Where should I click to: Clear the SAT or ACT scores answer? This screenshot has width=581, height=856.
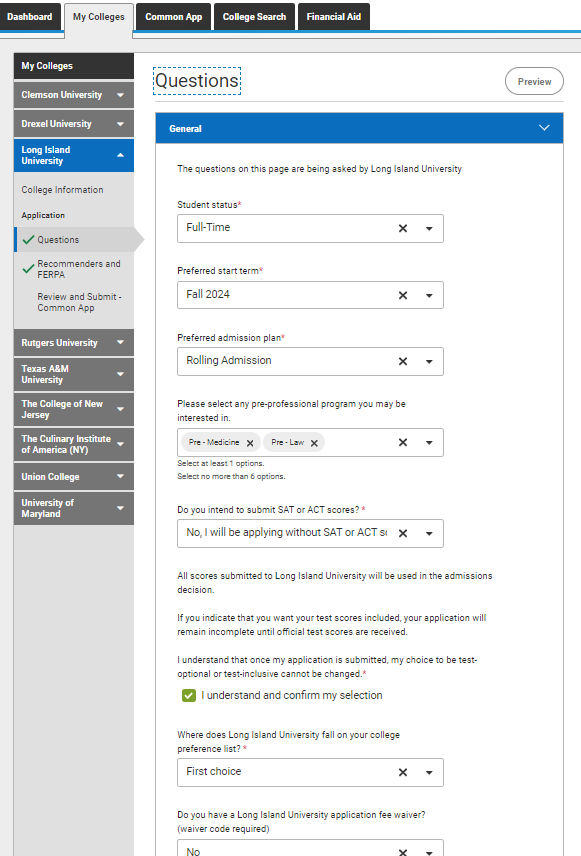(x=402, y=533)
